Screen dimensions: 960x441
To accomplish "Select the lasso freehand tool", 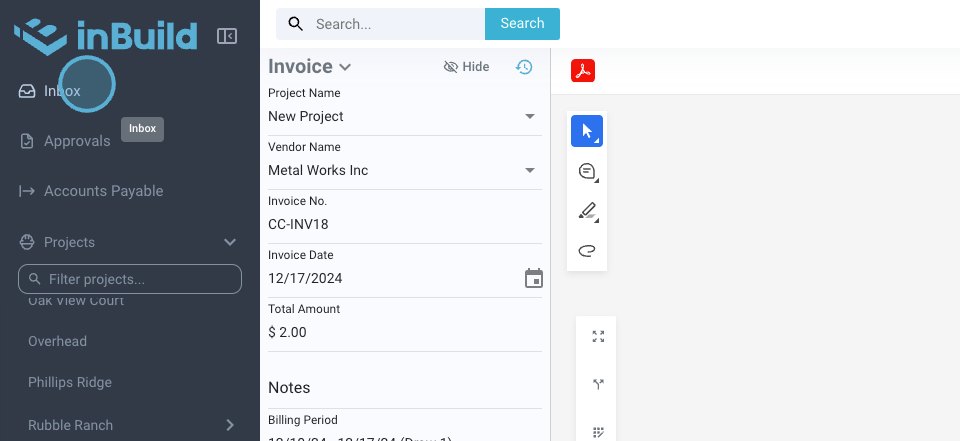I will pos(587,251).
